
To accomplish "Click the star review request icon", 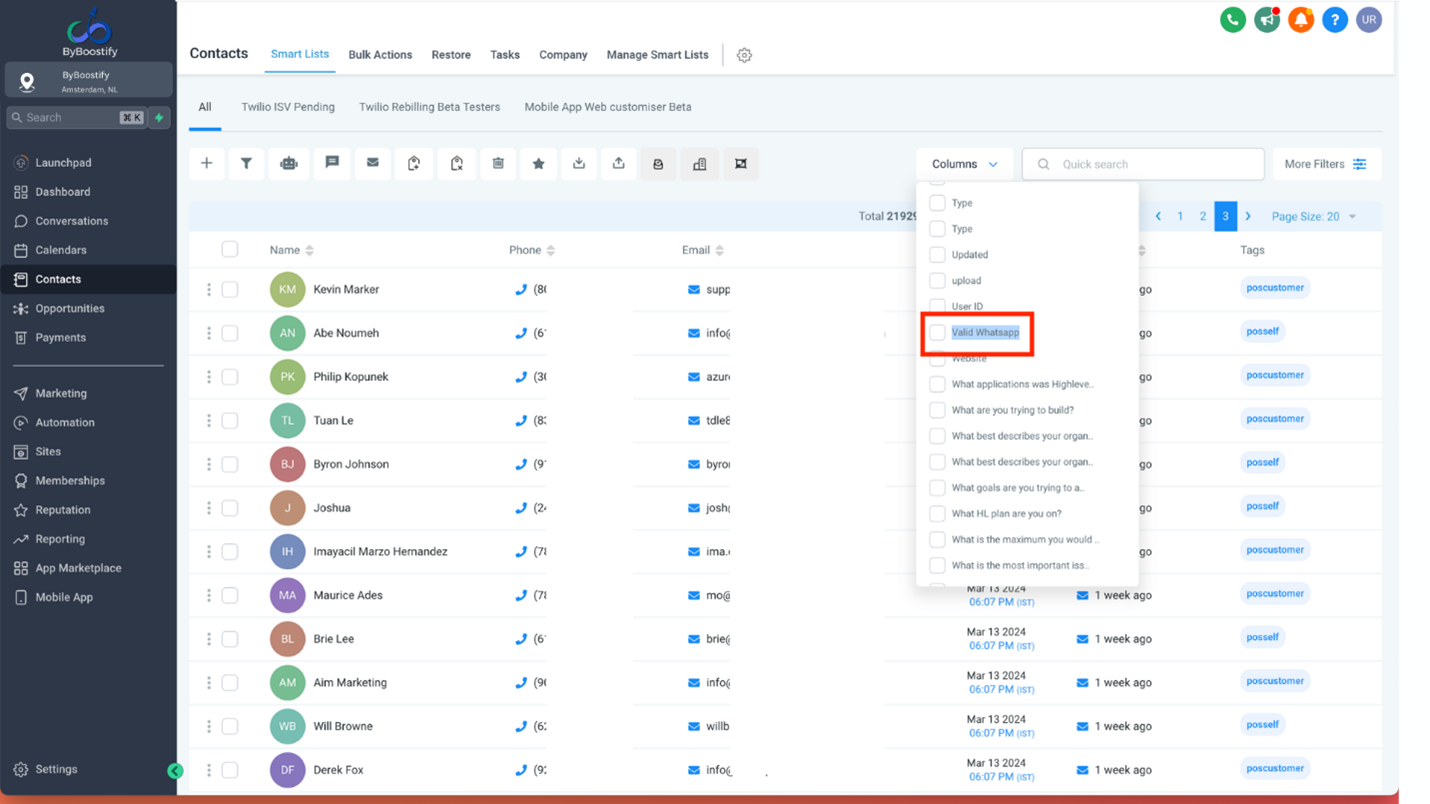I will click(x=539, y=164).
